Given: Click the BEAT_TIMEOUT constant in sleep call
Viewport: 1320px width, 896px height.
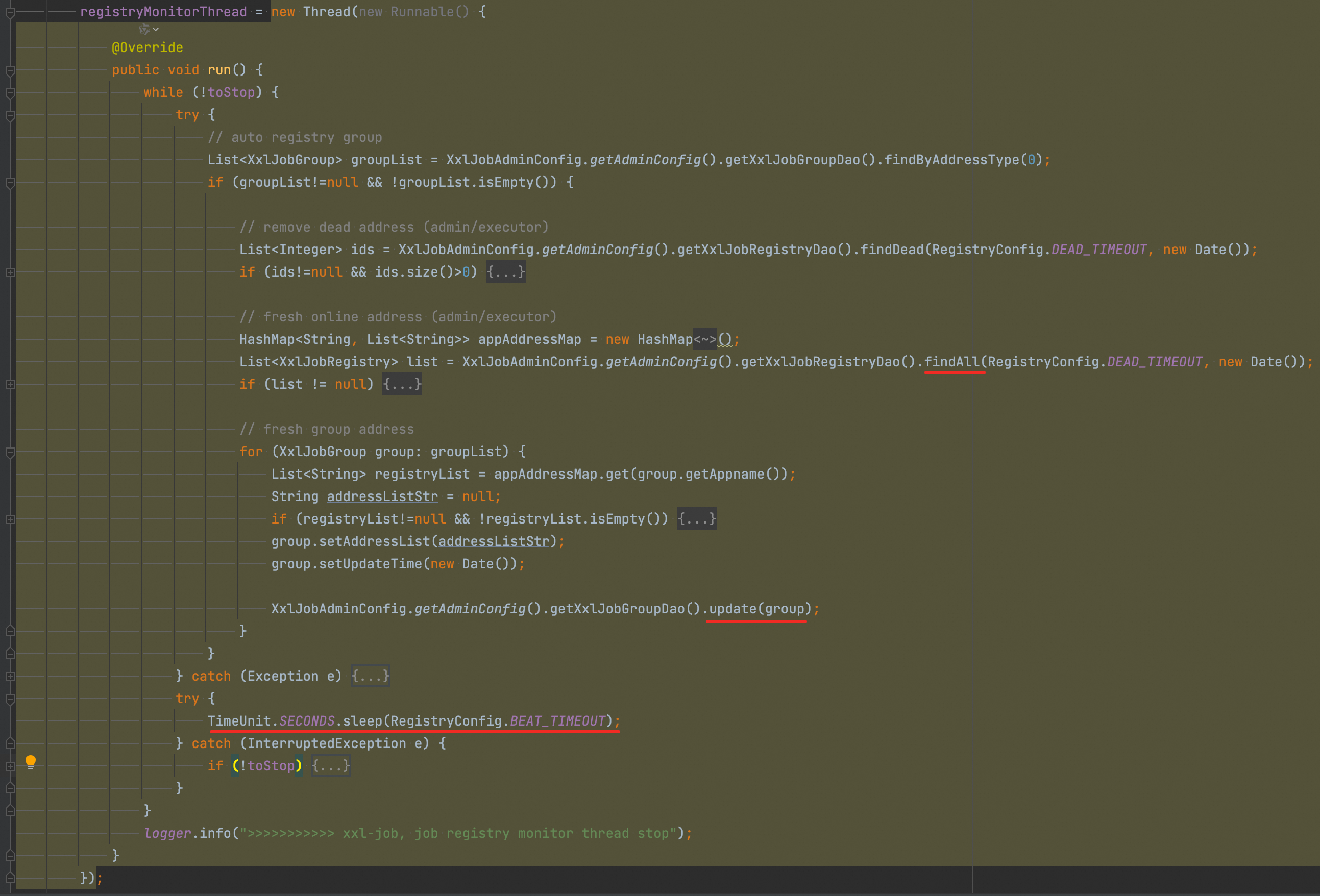Looking at the screenshot, I should coord(557,721).
